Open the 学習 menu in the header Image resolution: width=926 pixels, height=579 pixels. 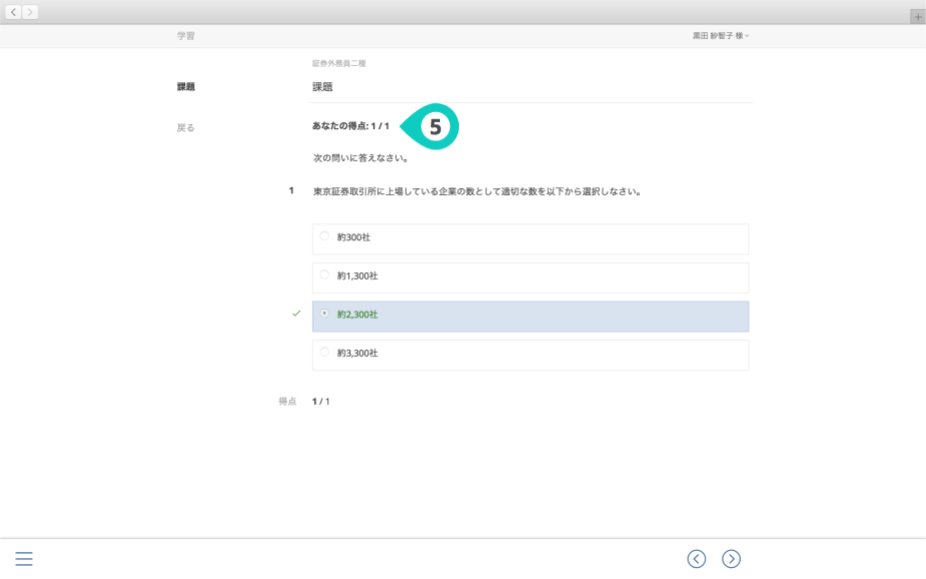(186, 36)
